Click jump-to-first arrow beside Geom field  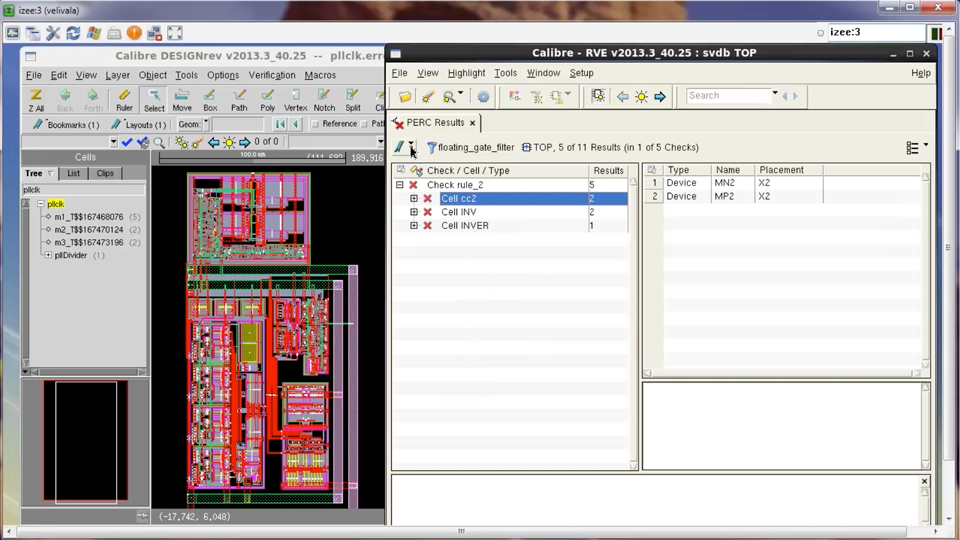(280, 124)
